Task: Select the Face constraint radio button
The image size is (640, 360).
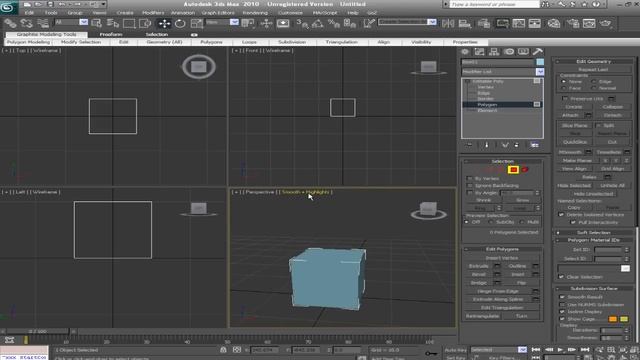Action: click(x=564, y=88)
